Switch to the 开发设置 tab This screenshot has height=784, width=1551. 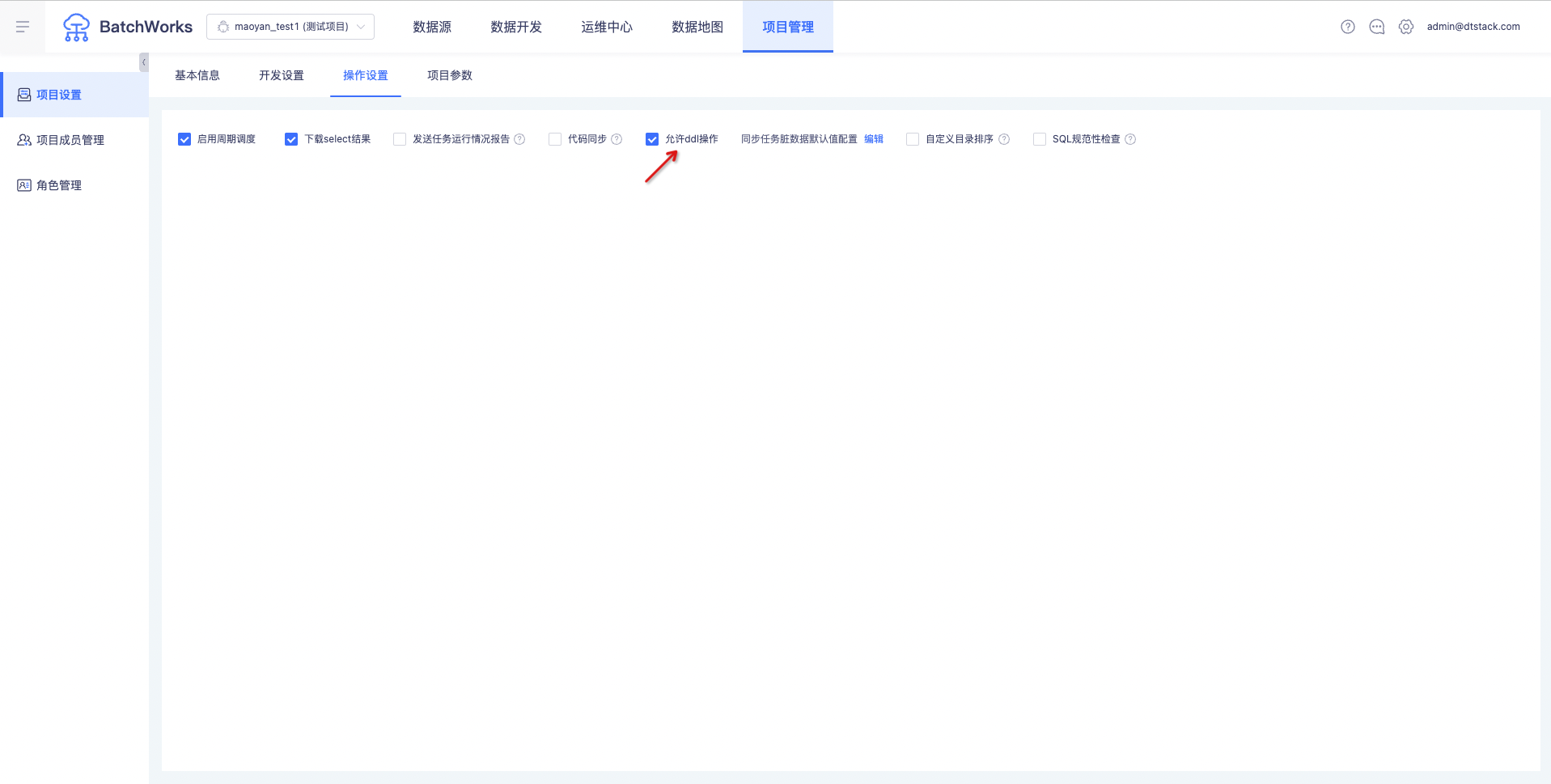282,75
